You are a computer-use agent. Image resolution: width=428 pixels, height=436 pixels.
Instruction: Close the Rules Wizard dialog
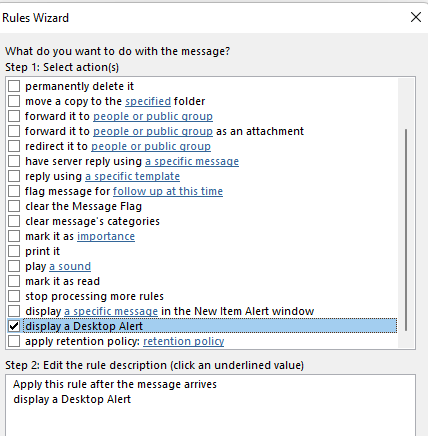[x=416, y=17]
